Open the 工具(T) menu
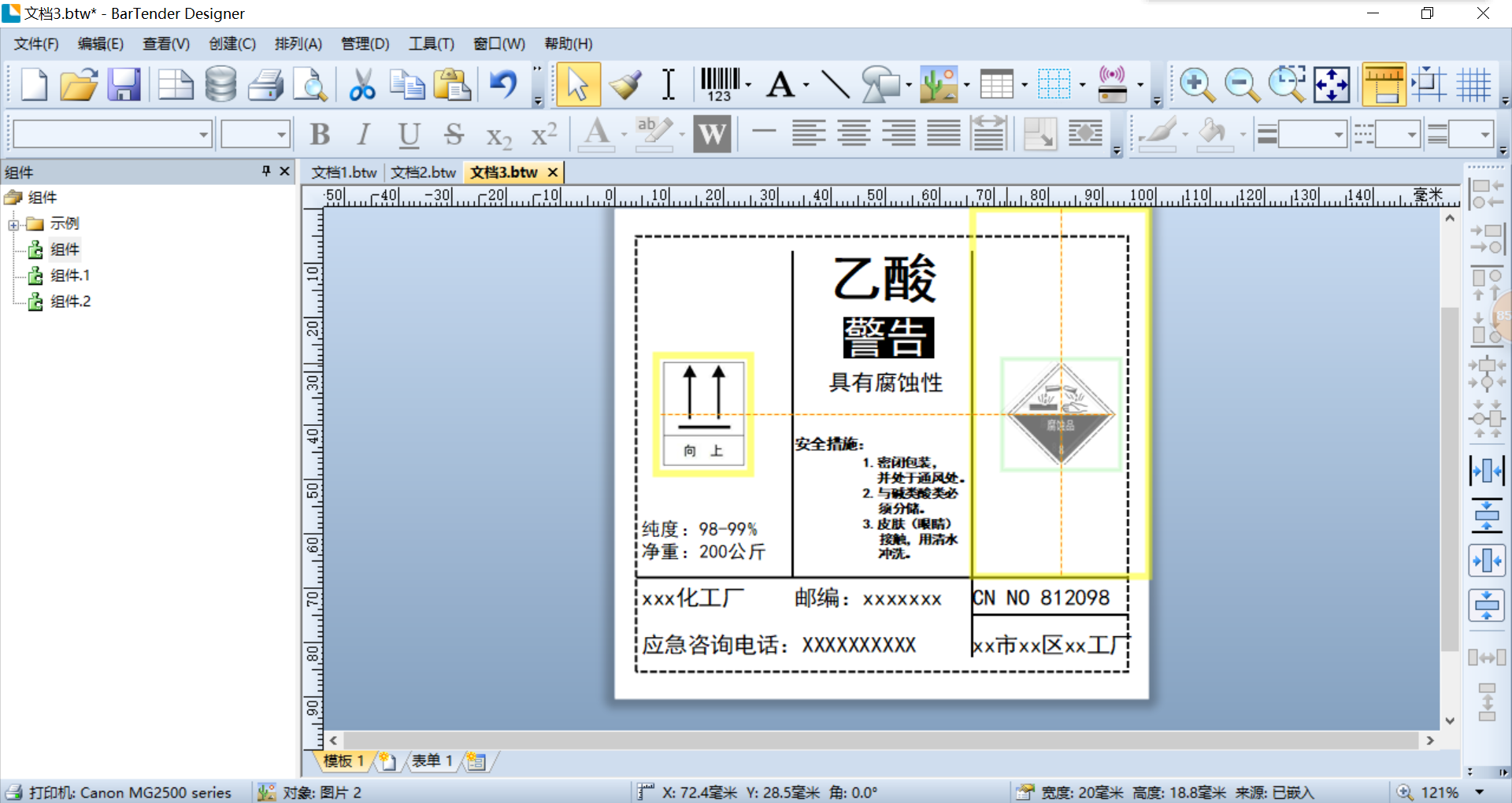1512x803 pixels. [x=431, y=44]
